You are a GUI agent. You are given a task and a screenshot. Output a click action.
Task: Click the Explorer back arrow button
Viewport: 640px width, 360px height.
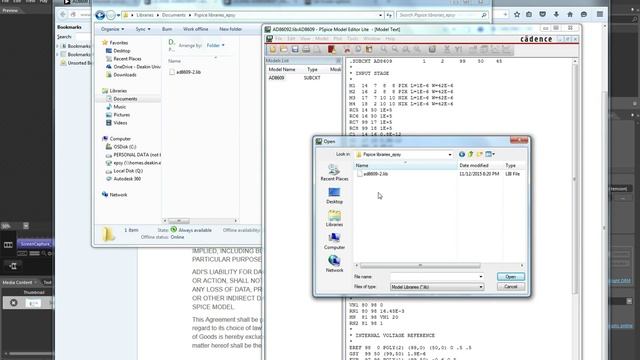pyautogui.click(x=100, y=15)
